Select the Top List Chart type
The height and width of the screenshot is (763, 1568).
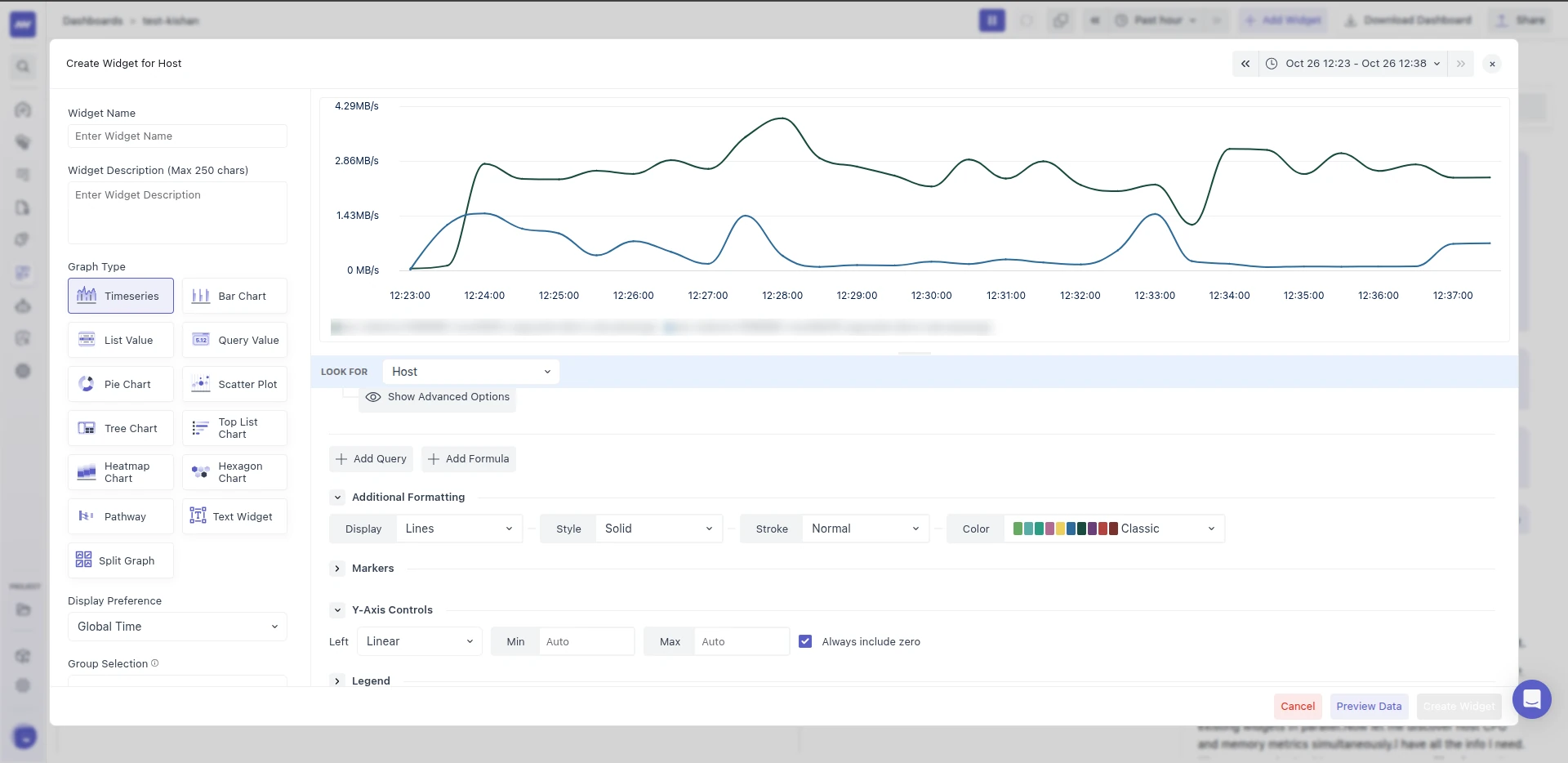pos(234,428)
